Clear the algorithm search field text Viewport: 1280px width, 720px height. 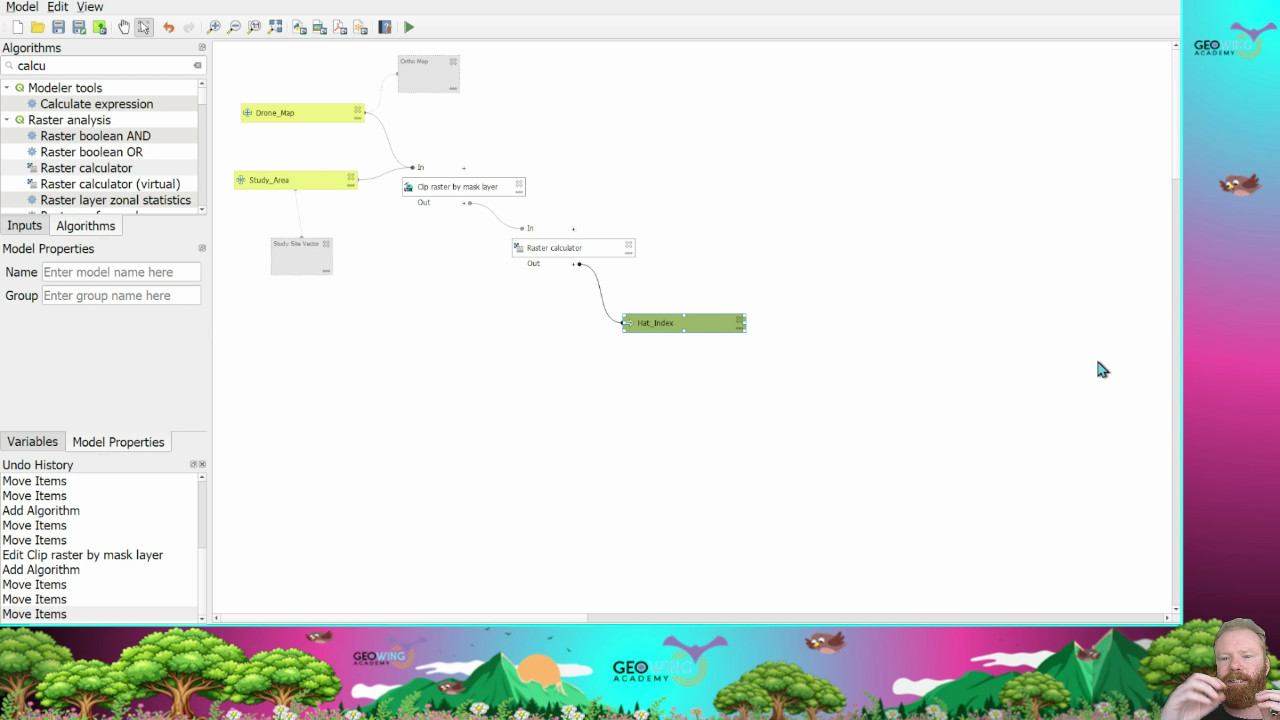197,66
